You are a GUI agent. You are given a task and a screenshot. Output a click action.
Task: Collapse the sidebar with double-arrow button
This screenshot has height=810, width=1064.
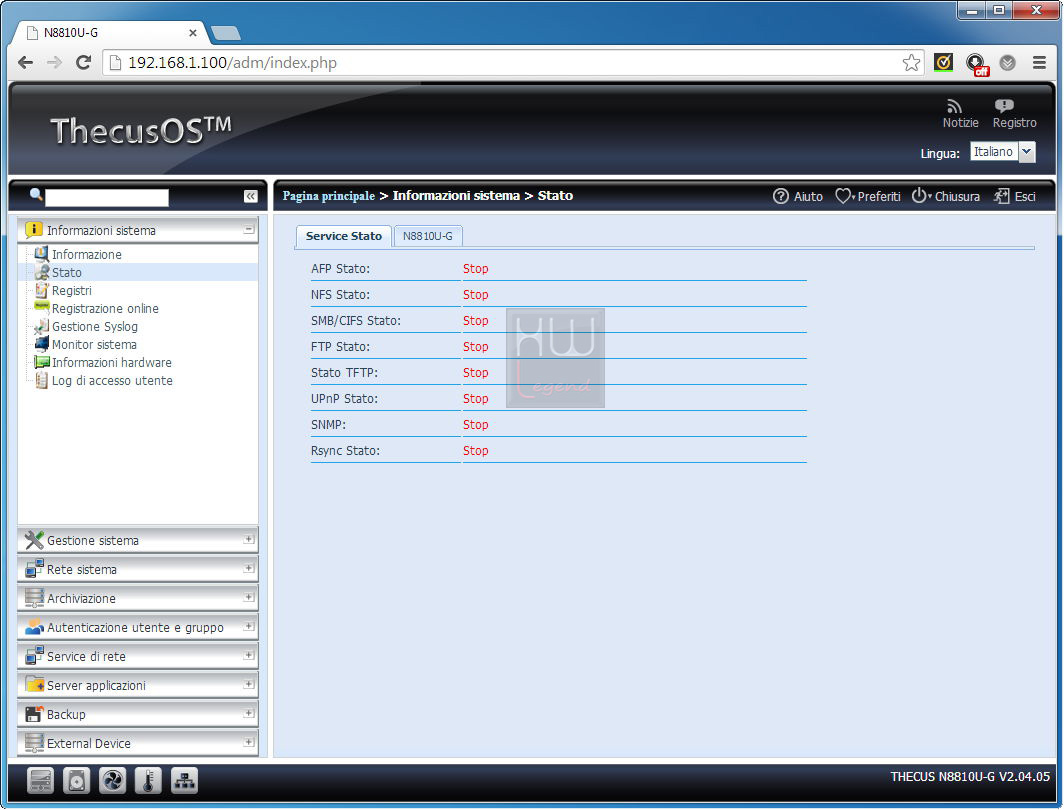(250, 196)
